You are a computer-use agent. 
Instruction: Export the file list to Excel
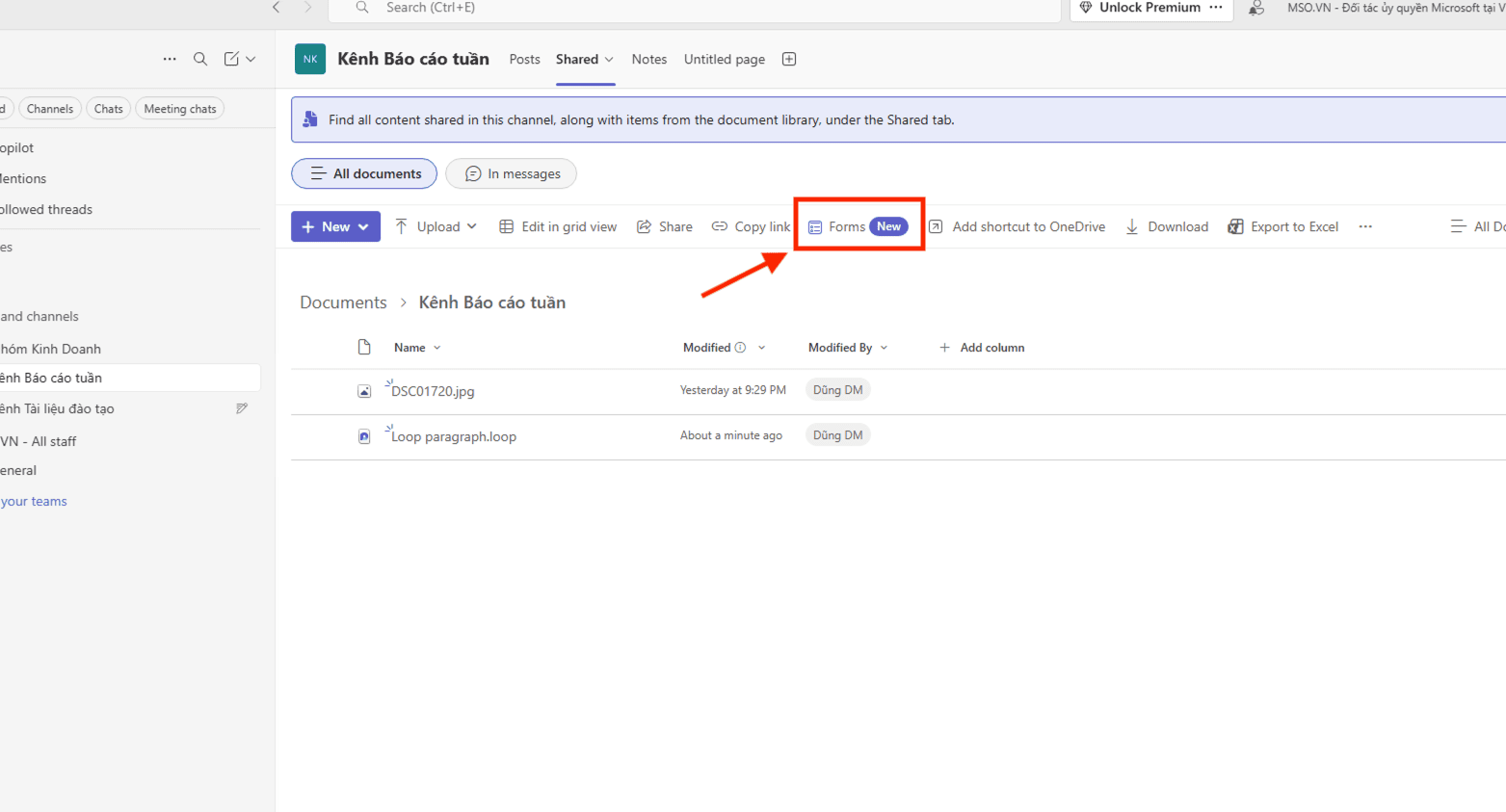pos(1282,226)
